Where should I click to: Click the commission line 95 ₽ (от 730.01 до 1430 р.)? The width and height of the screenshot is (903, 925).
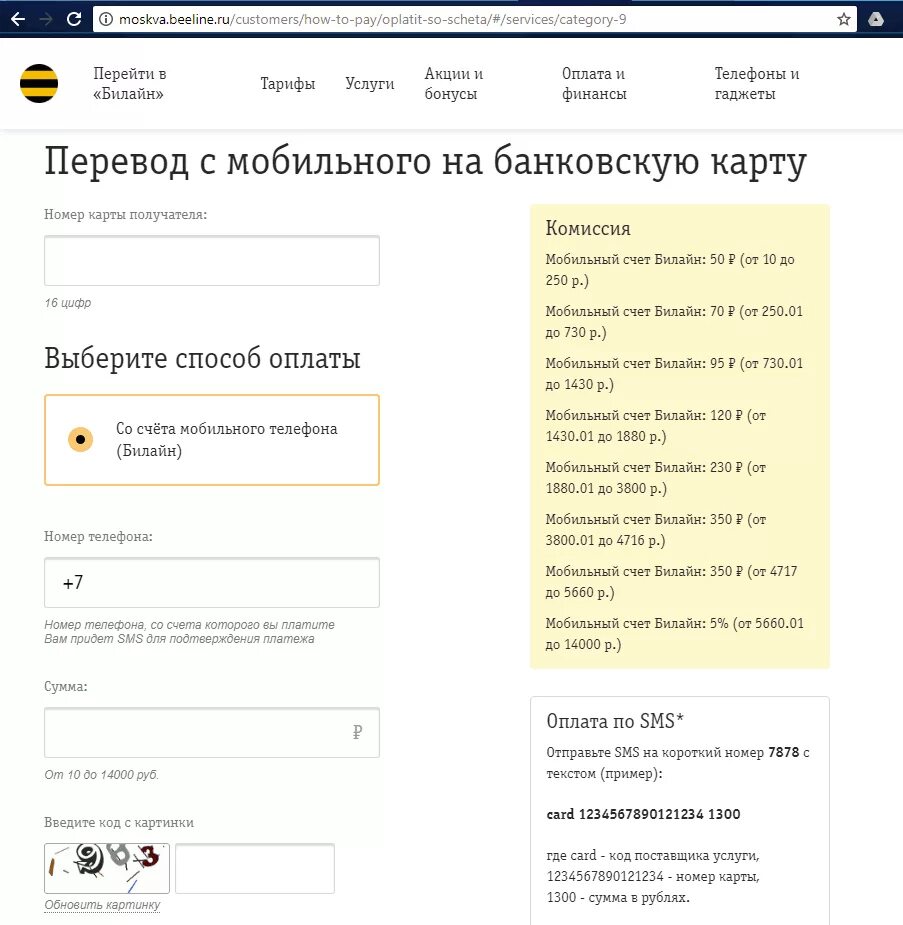[674, 373]
